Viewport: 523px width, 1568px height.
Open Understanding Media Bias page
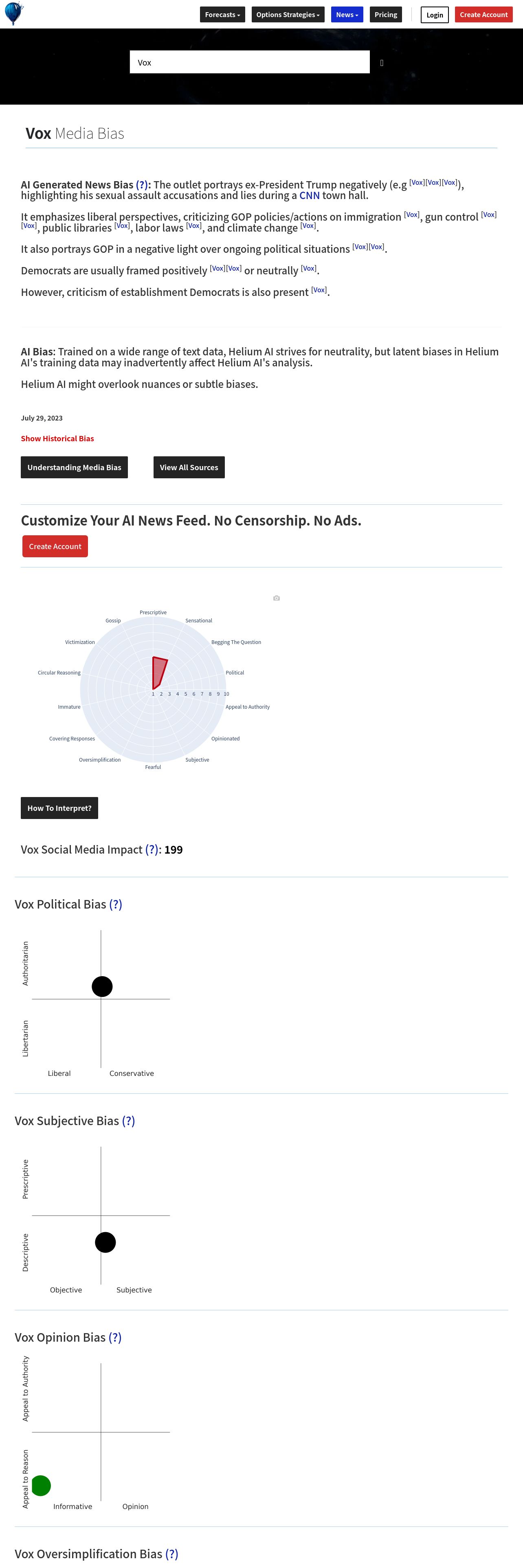[x=74, y=467]
